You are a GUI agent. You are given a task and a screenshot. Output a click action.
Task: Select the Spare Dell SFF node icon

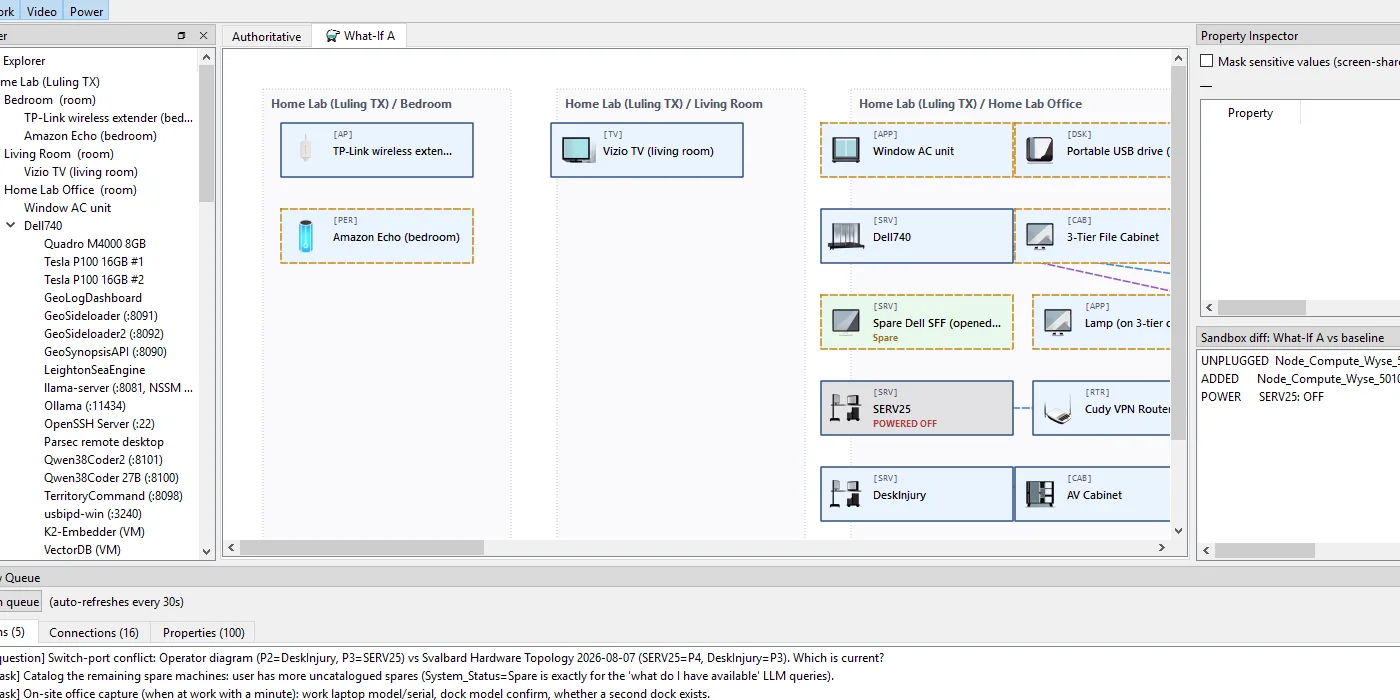click(x=846, y=322)
